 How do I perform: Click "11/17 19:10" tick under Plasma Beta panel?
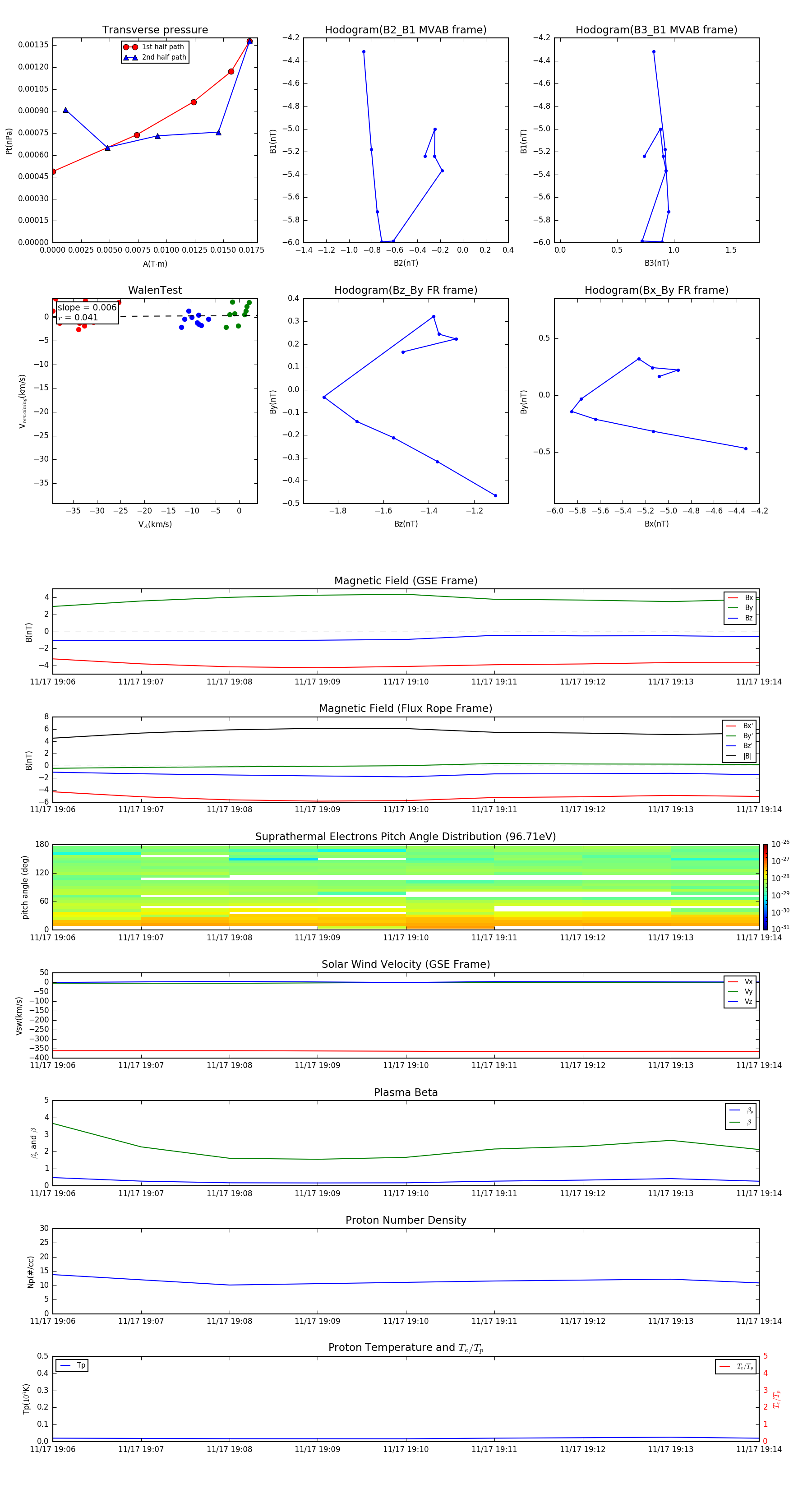[406, 1193]
